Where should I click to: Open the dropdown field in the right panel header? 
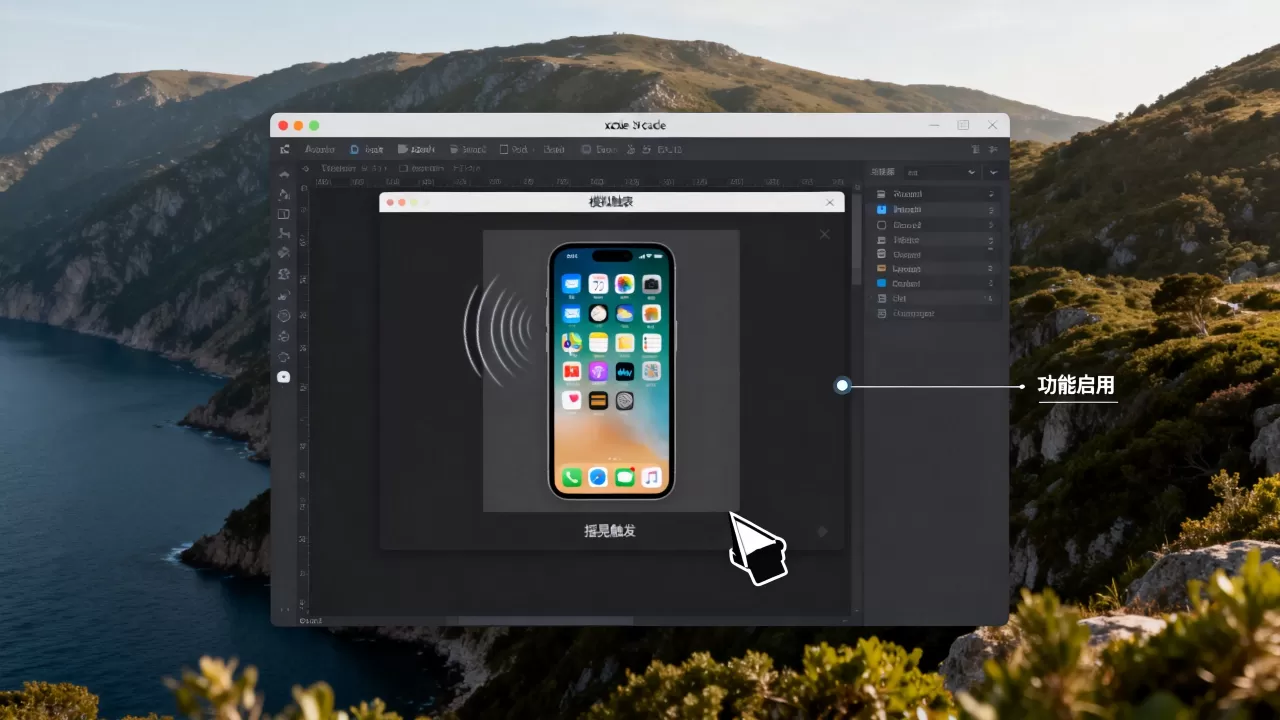coord(941,172)
